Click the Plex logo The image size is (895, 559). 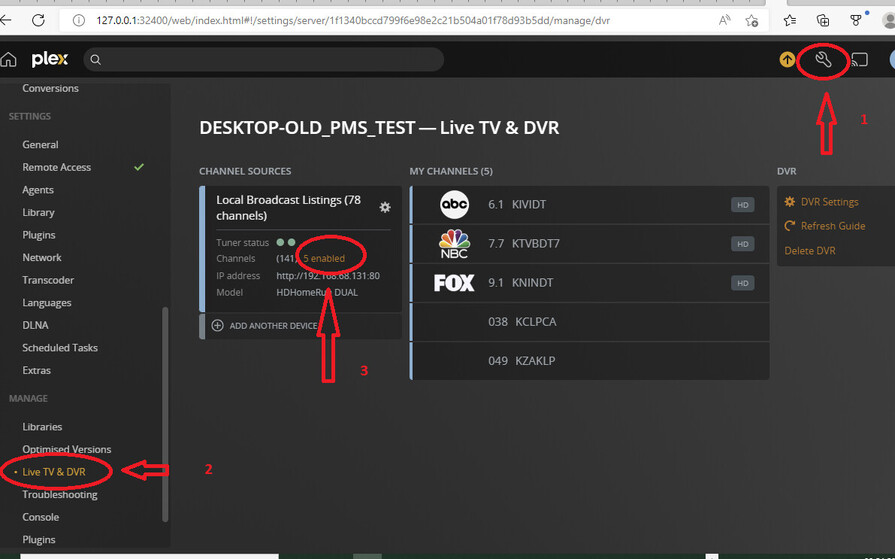point(50,59)
